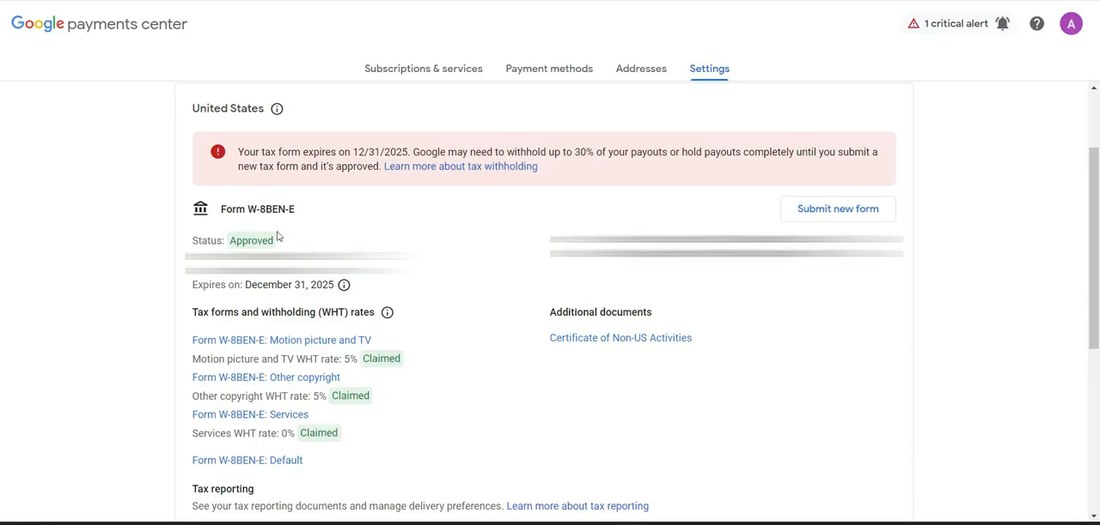This screenshot has width=1100, height=525.
Task: Open Certificate of Non-US Activities document
Action: point(621,338)
